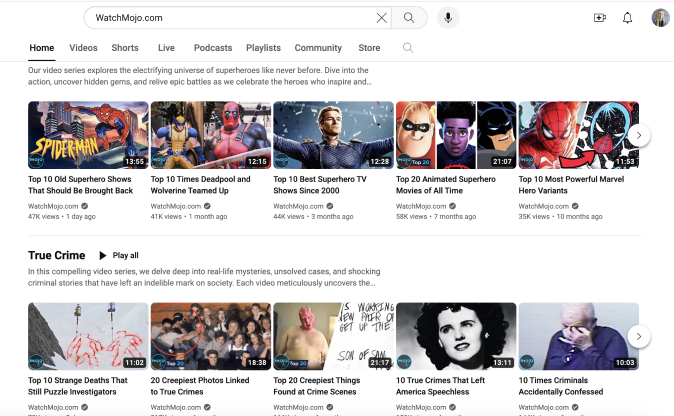Open the True Crimes America Speechless thumbnail

[x=456, y=336]
